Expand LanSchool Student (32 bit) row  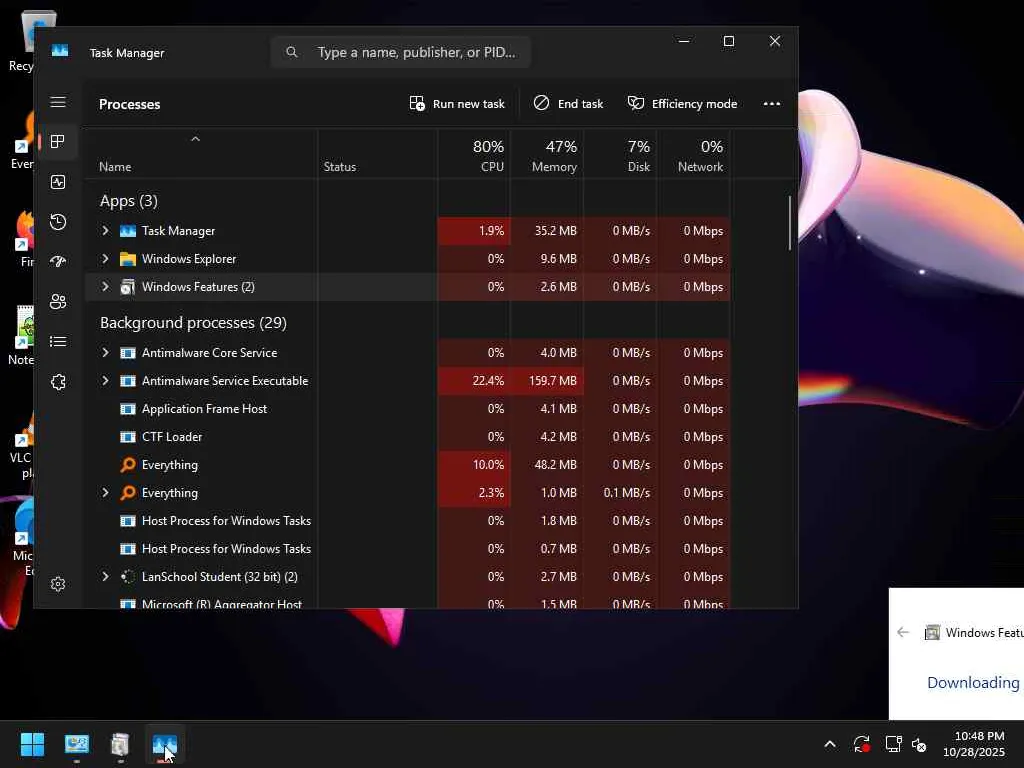tap(105, 577)
